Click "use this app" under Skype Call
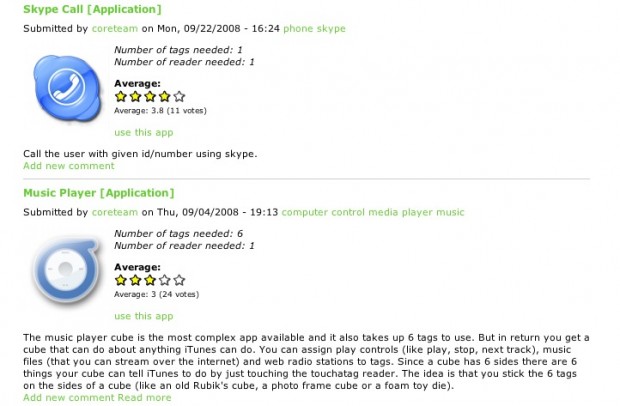This screenshot has width=620, height=406. coord(144,131)
